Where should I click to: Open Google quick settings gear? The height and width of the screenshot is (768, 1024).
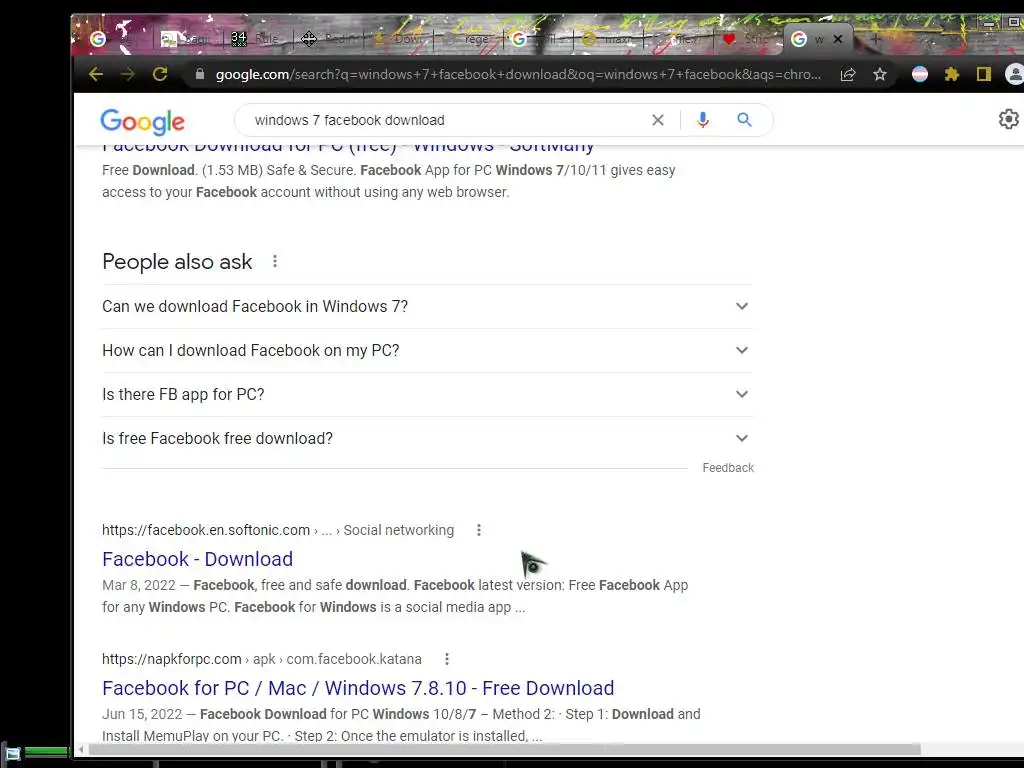(1008, 120)
